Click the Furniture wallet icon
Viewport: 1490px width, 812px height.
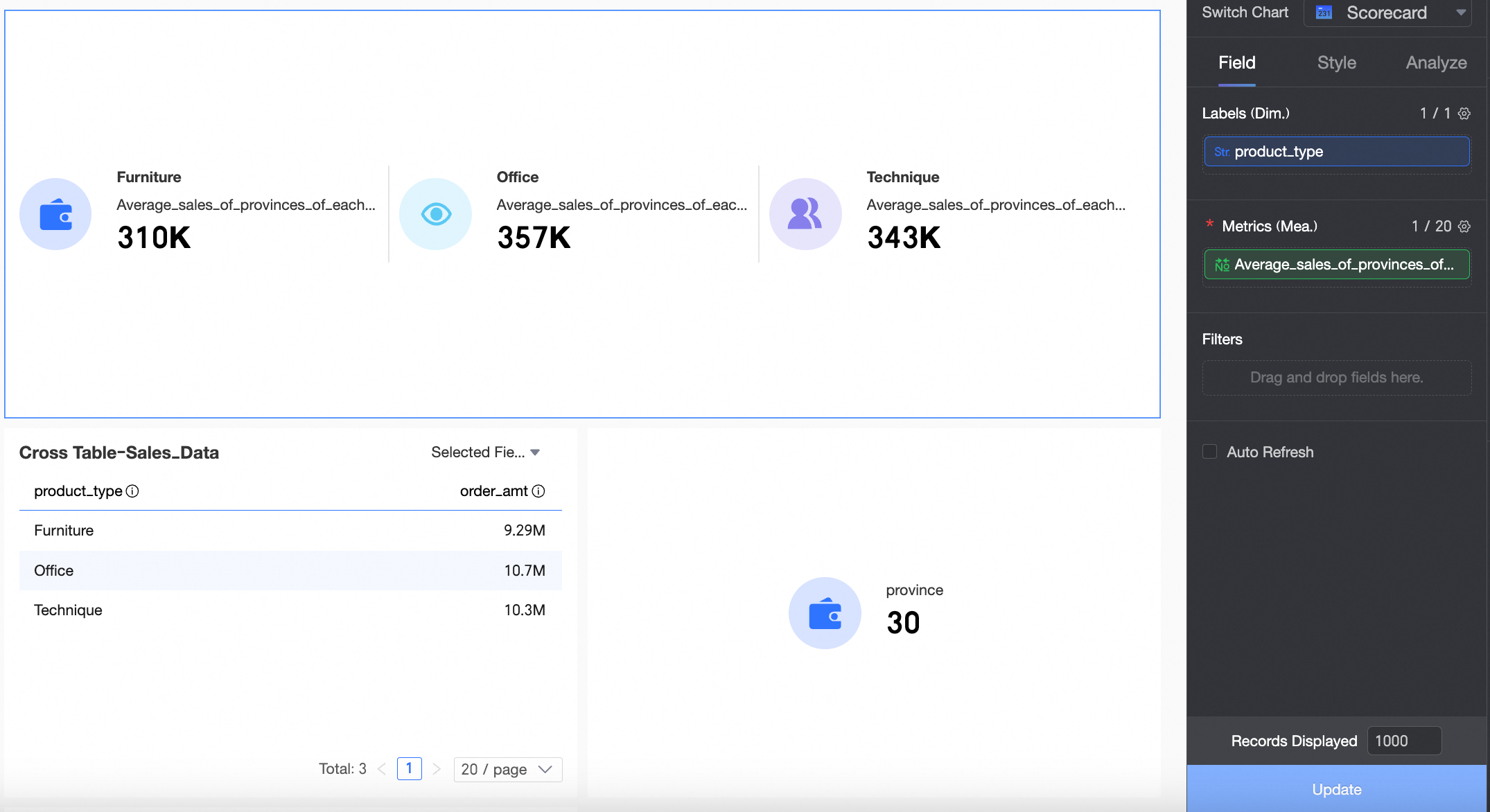[55, 214]
